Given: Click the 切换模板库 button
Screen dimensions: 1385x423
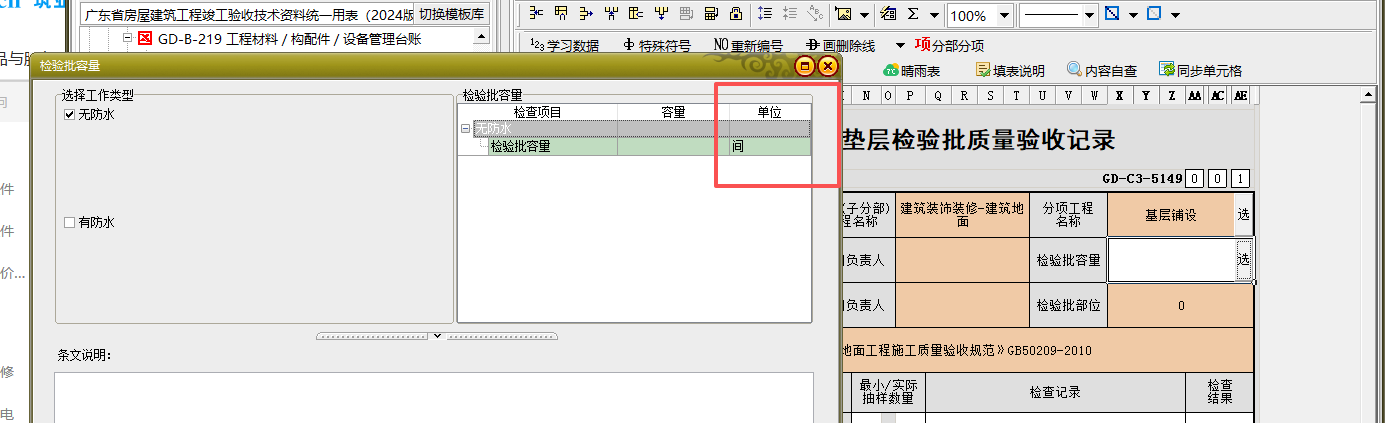Looking at the screenshot, I should click(x=452, y=14).
